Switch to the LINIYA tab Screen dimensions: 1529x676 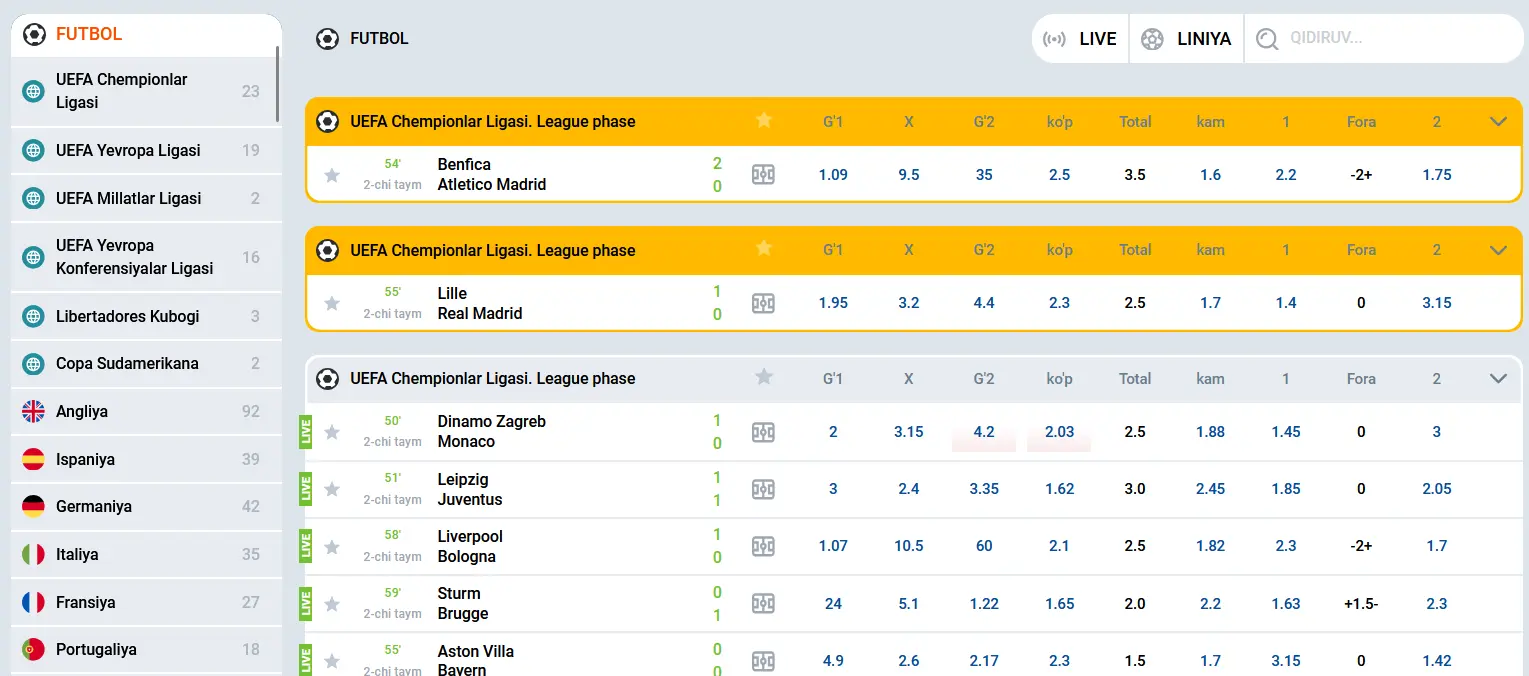pos(1187,39)
